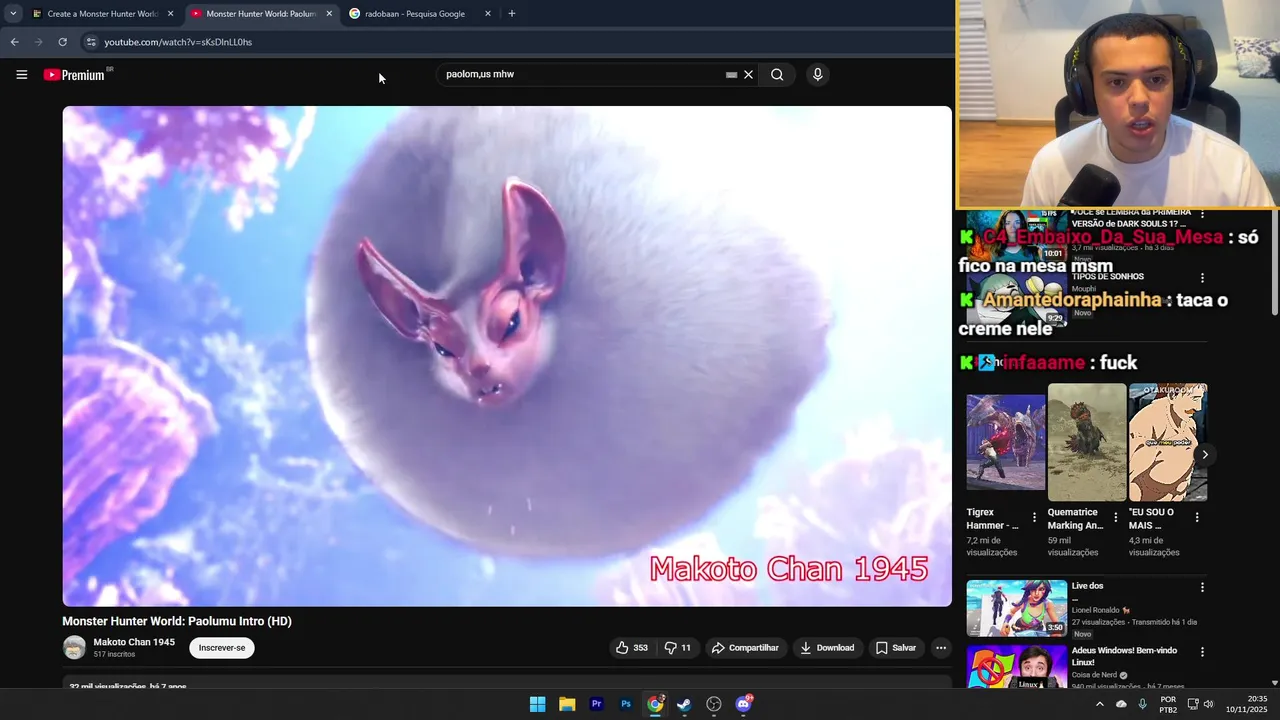1280x720 pixels.
Task: Open options menu for 'Adeus Windows!' video
Action: [x=1202, y=652]
